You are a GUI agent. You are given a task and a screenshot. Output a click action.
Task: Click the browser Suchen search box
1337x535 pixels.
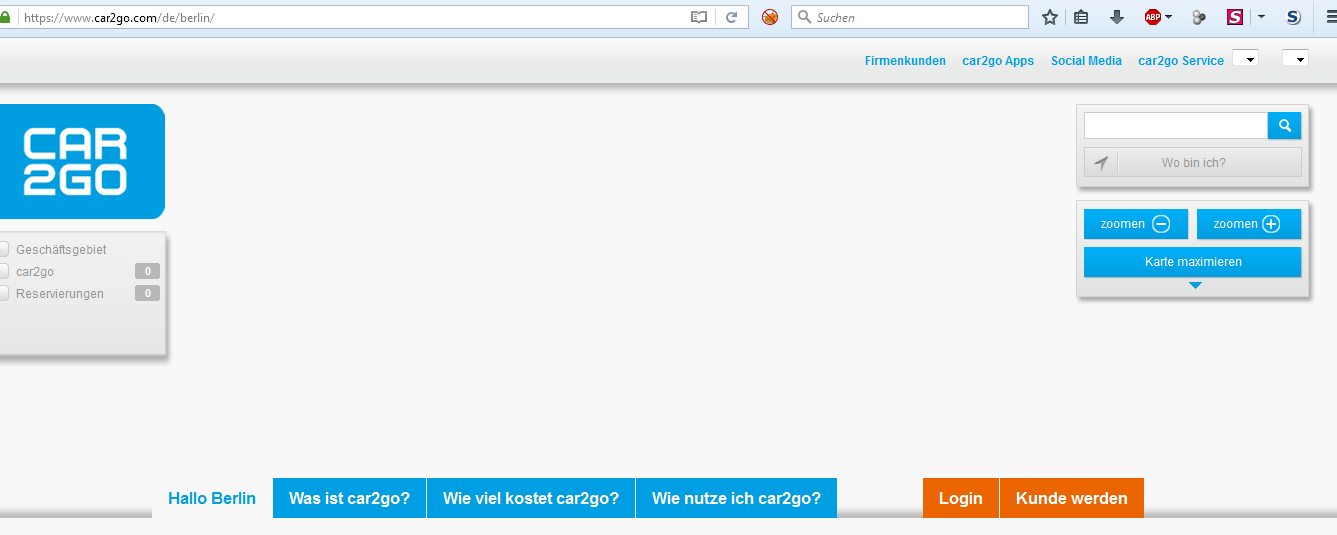(910, 17)
